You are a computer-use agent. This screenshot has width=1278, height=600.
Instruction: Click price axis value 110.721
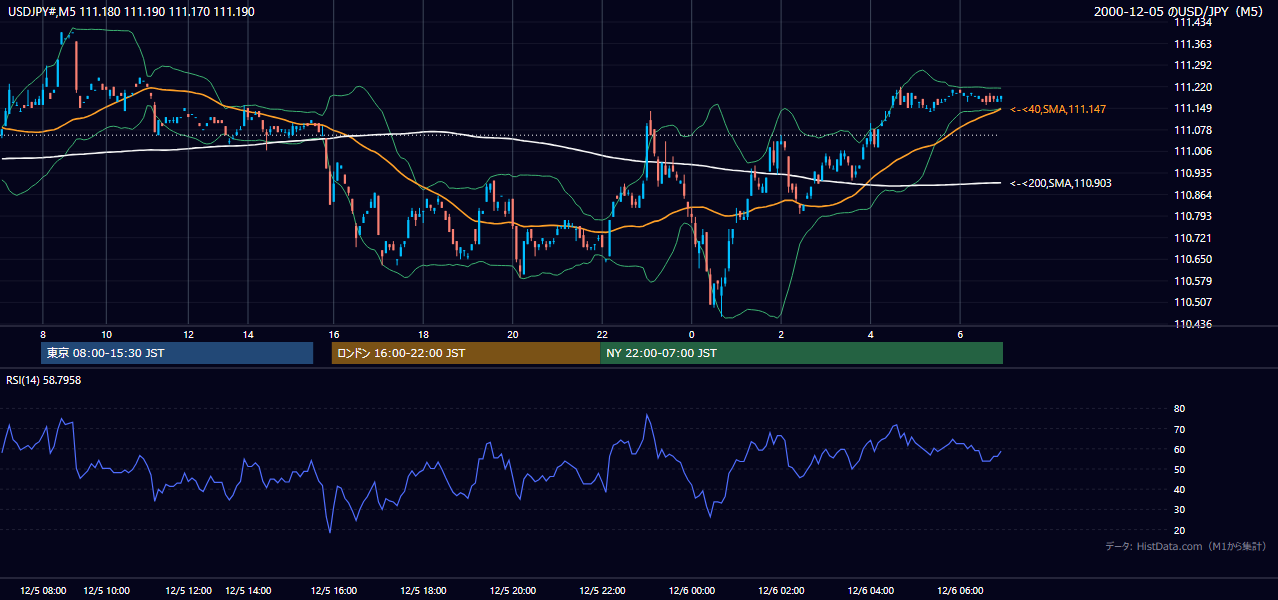(x=1191, y=238)
